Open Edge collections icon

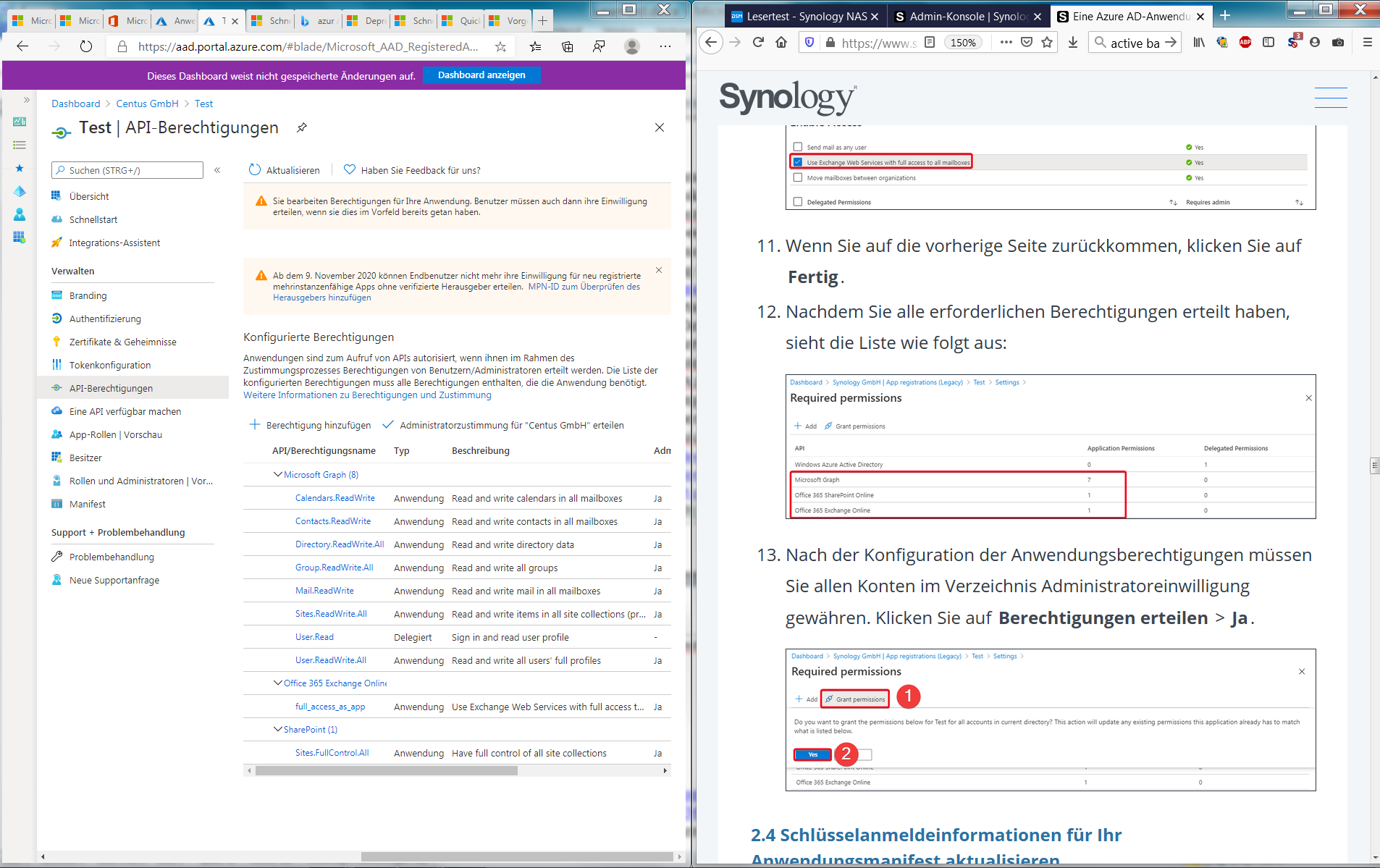click(x=568, y=46)
